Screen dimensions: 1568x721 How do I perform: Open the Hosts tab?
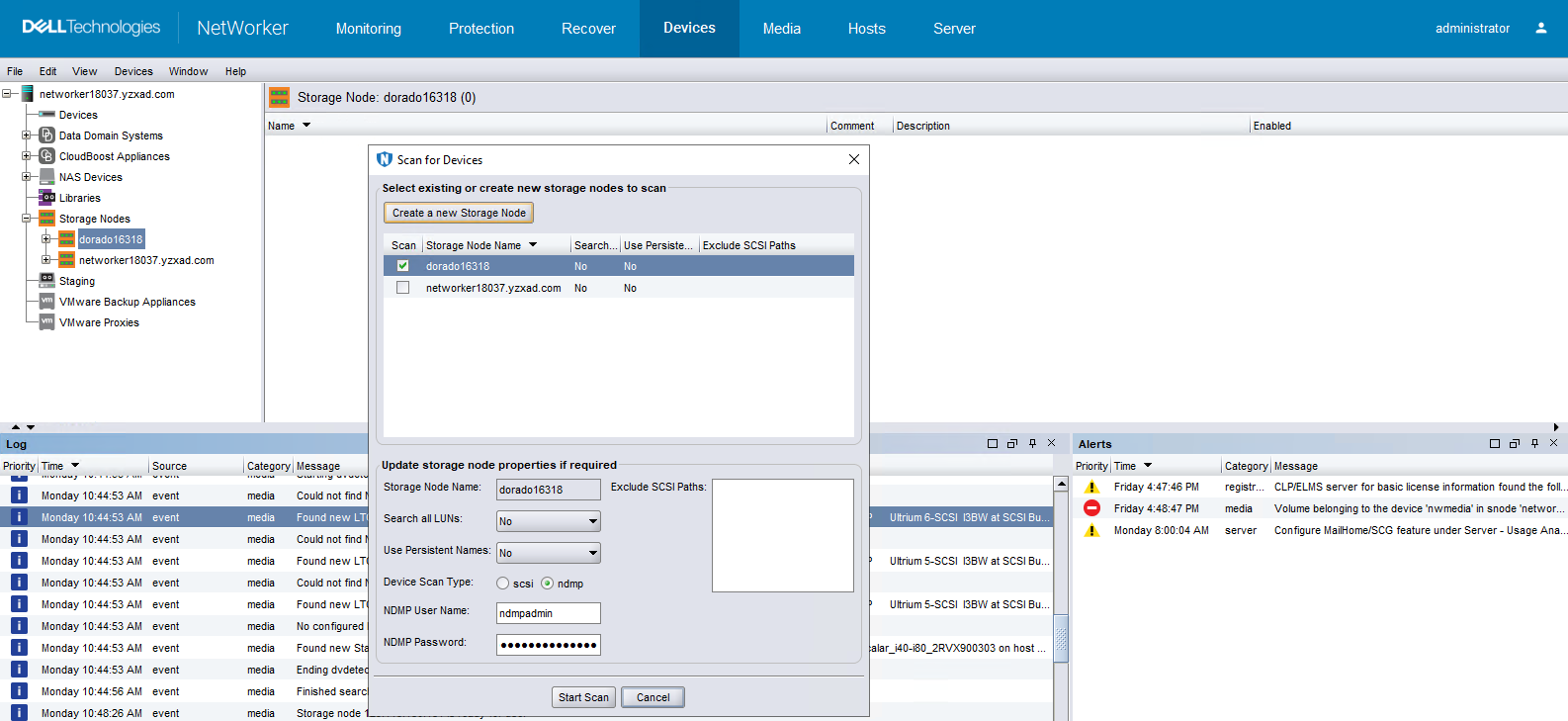pyautogui.click(x=867, y=29)
